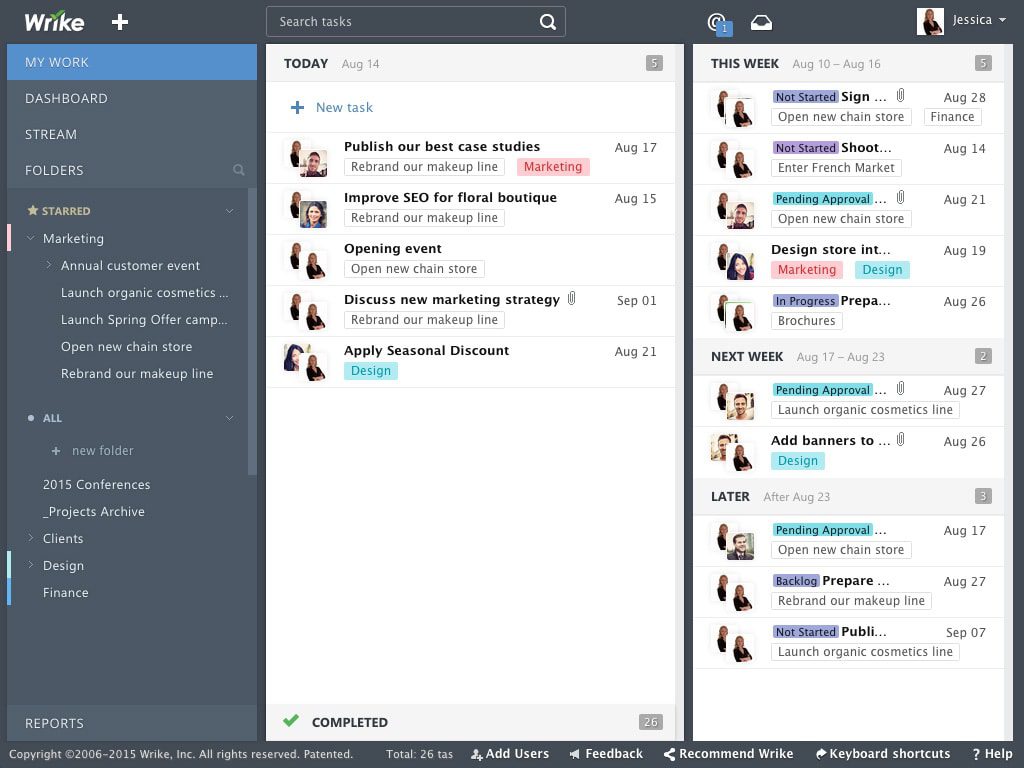Image resolution: width=1024 pixels, height=768 pixels.
Task: Collapse the STARRED folders section
Action: pos(230,211)
